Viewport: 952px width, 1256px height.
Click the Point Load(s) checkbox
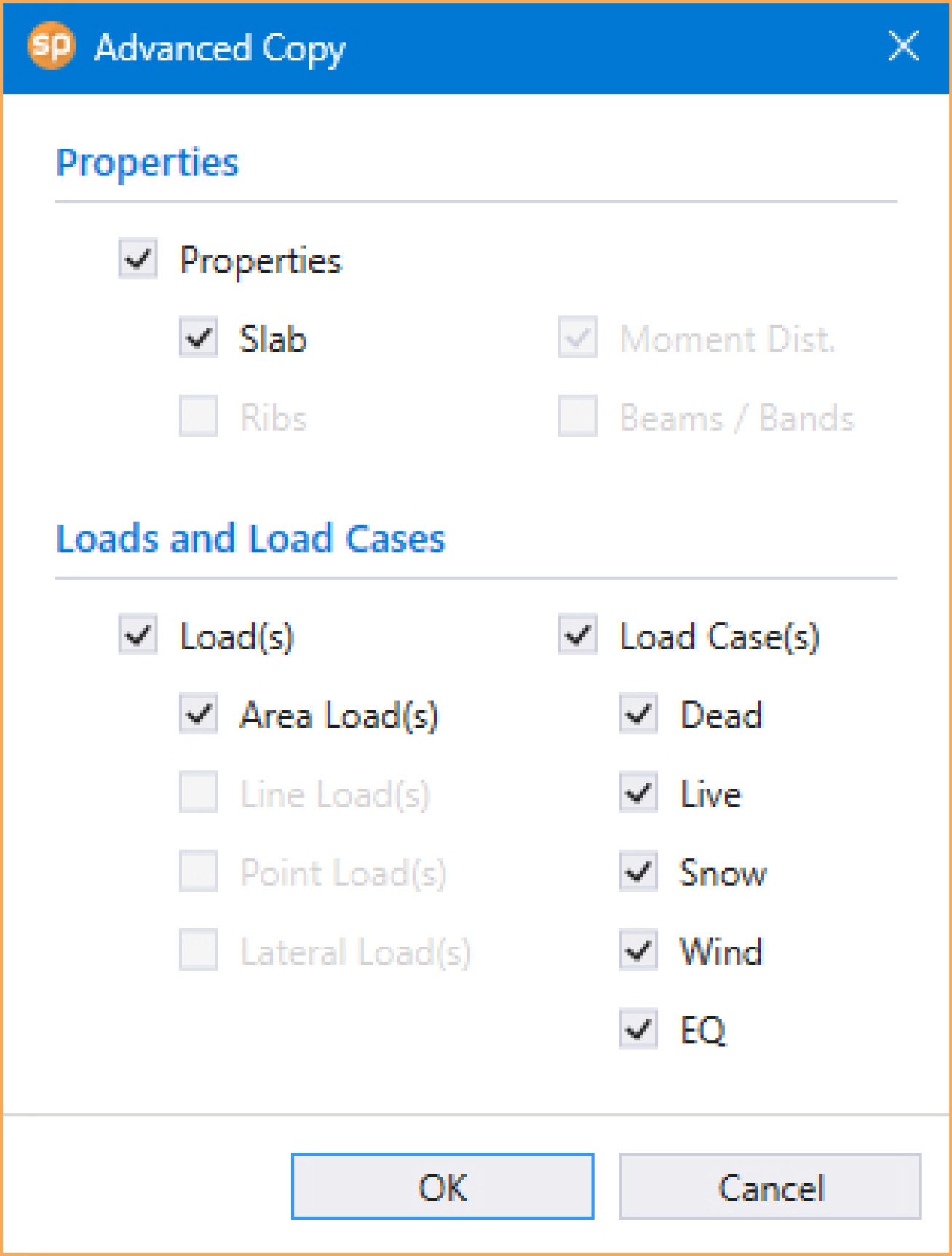click(199, 872)
